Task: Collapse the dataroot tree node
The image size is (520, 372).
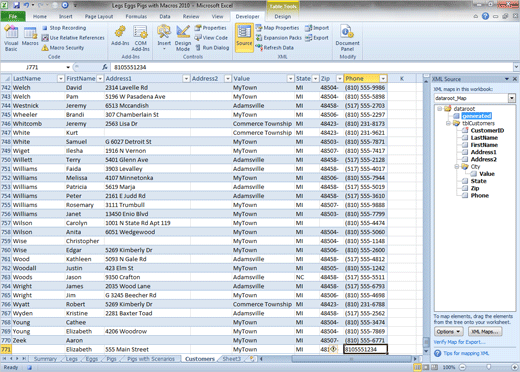Action: coord(439,109)
